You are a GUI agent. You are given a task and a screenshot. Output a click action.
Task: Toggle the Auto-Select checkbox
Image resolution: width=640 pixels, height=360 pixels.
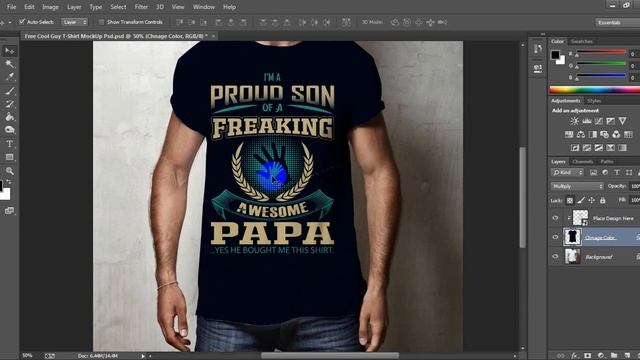(22, 22)
